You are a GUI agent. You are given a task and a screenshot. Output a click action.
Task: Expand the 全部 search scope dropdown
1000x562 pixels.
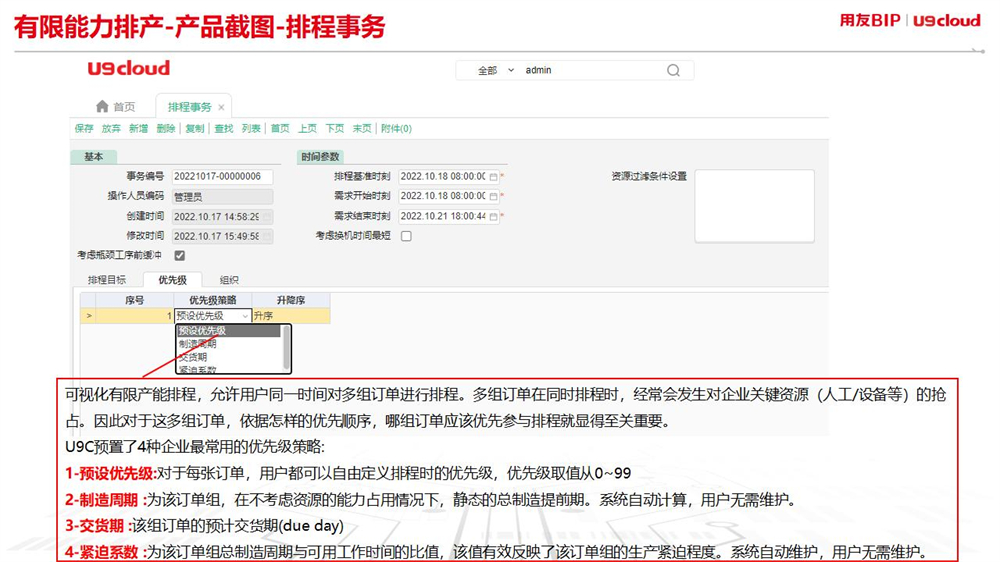coord(496,70)
